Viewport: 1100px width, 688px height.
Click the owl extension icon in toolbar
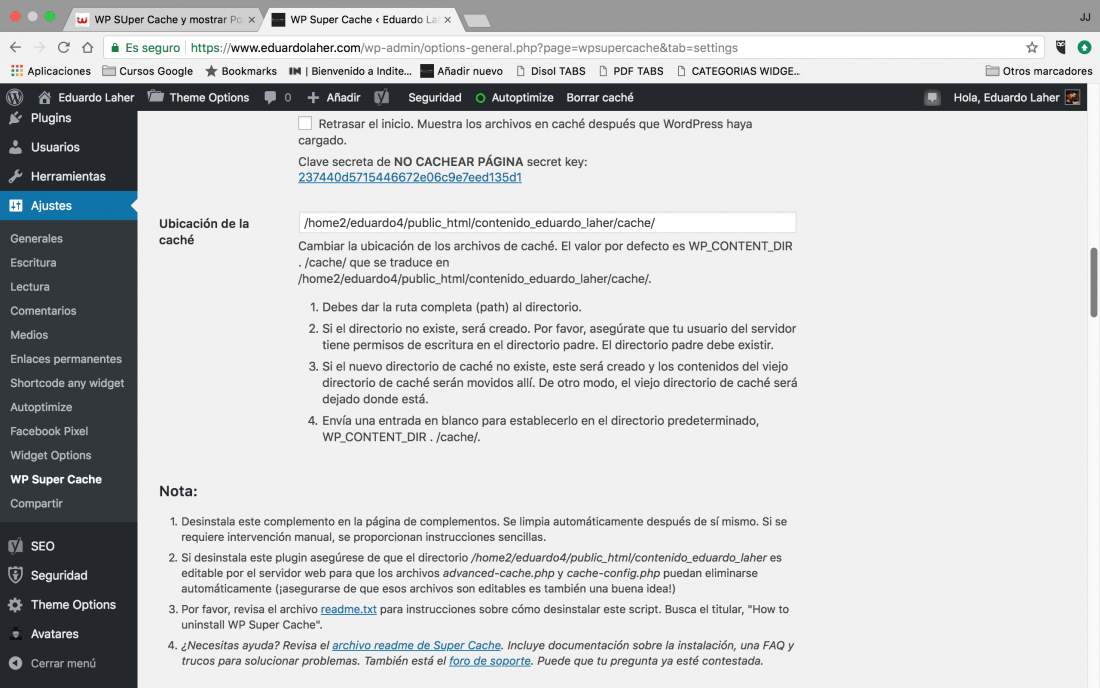(1061, 48)
